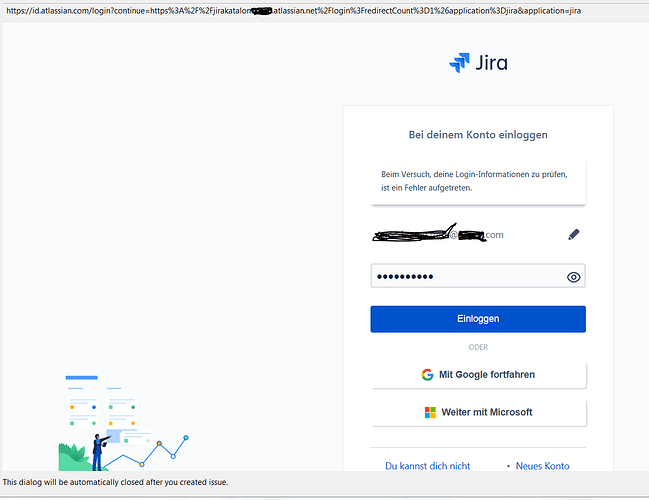The width and height of the screenshot is (649, 500).
Task: Click the redacted email address text
Action: (438, 234)
